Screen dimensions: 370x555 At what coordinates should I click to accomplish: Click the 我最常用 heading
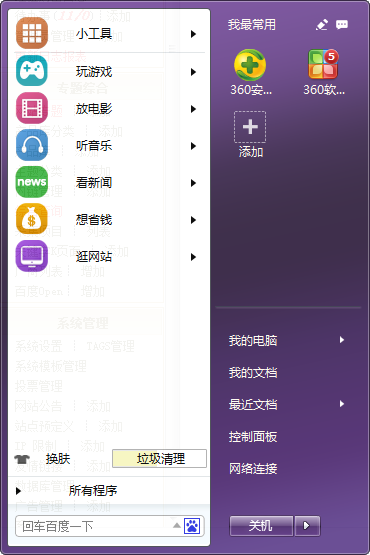coord(252,25)
